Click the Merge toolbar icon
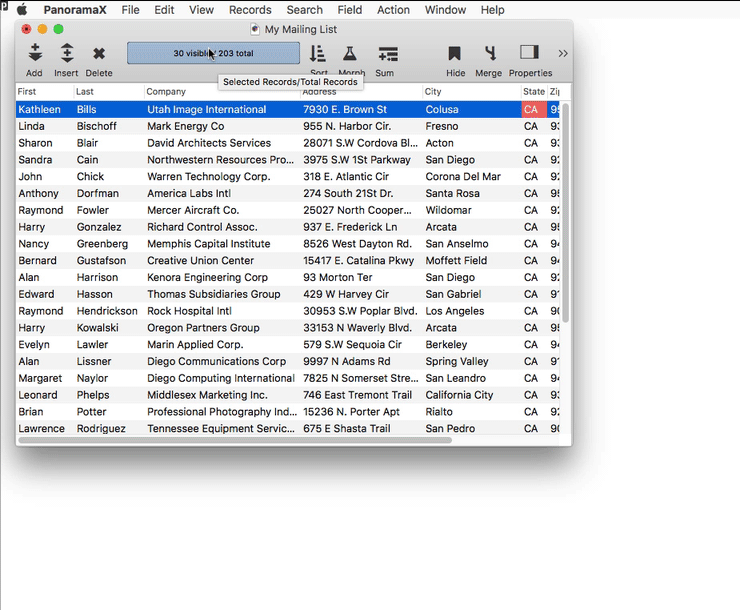The image size is (740, 610). click(x=489, y=54)
